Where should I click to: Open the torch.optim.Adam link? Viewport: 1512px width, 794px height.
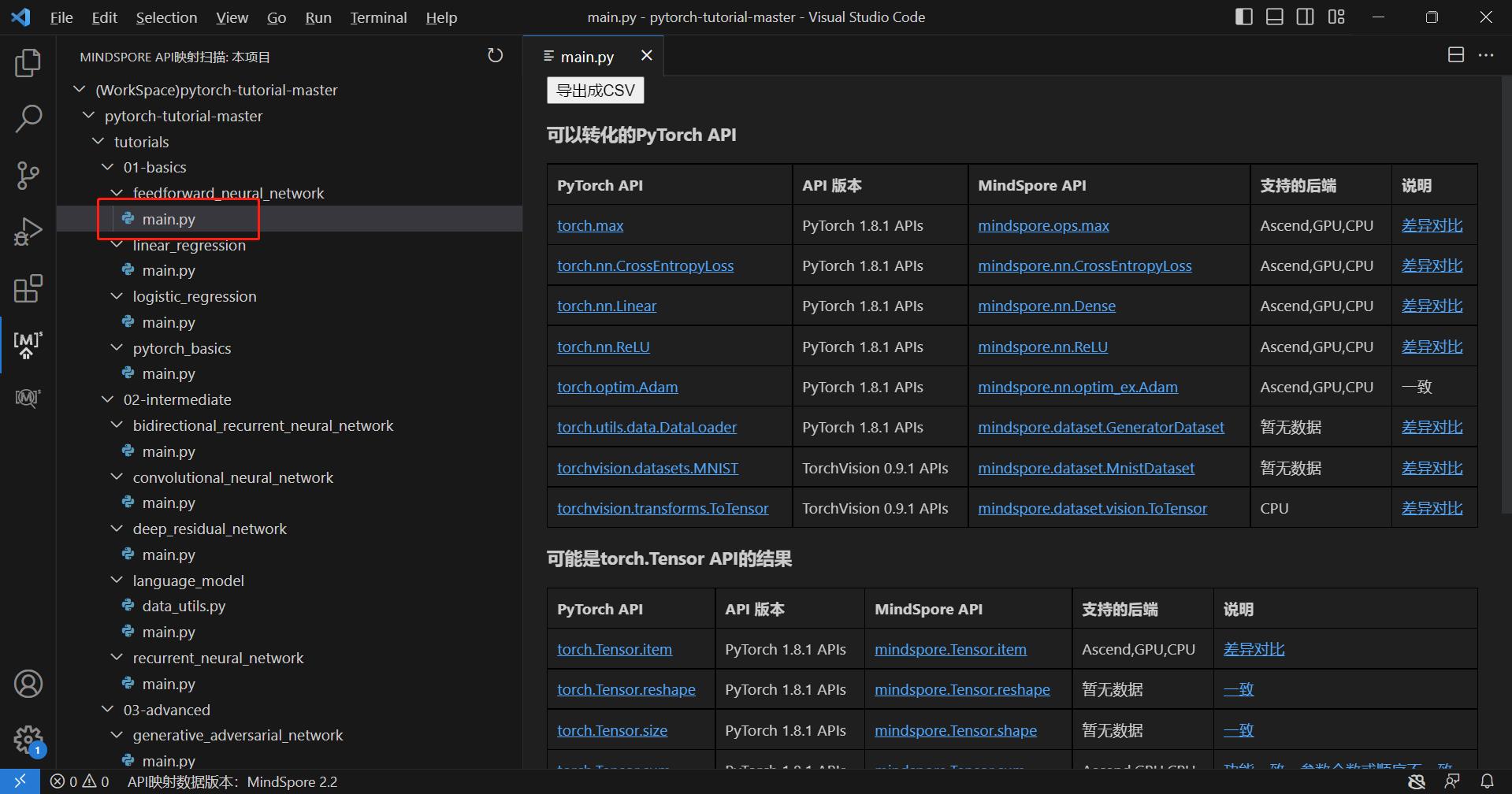click(618, 387)
